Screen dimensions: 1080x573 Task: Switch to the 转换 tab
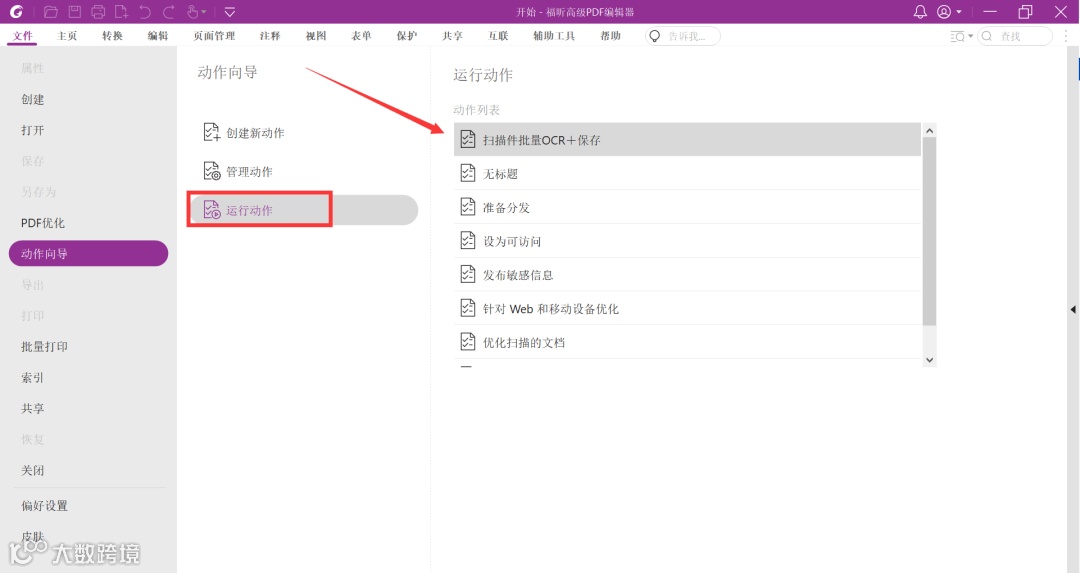coord(112,36)
